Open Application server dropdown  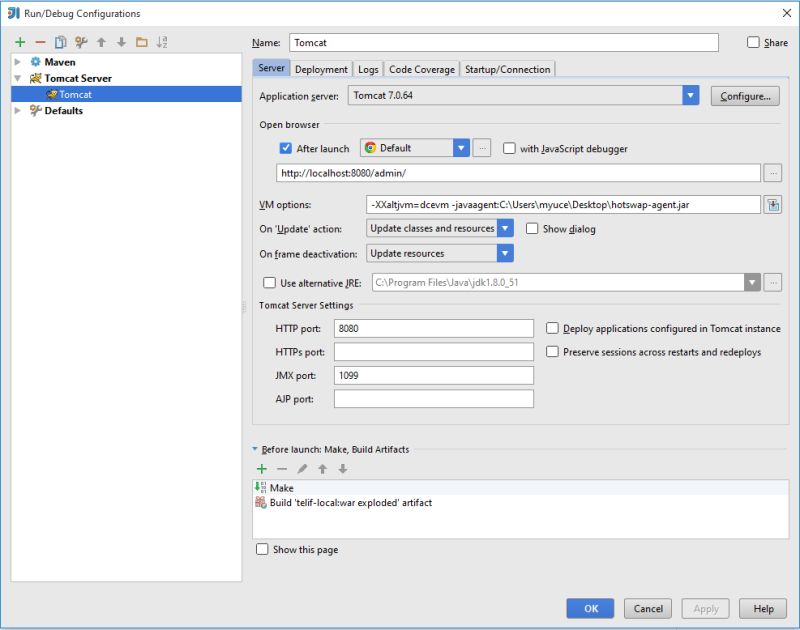pyautogui.click(x=690, y=95)
